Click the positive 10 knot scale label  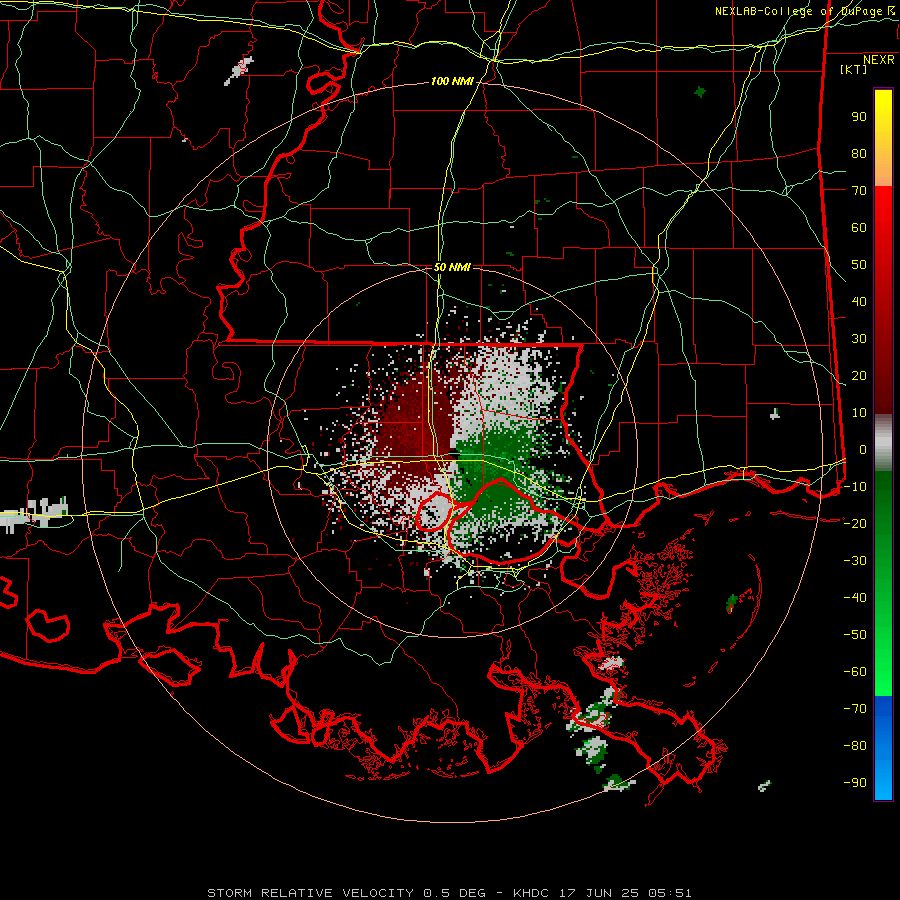859,413
